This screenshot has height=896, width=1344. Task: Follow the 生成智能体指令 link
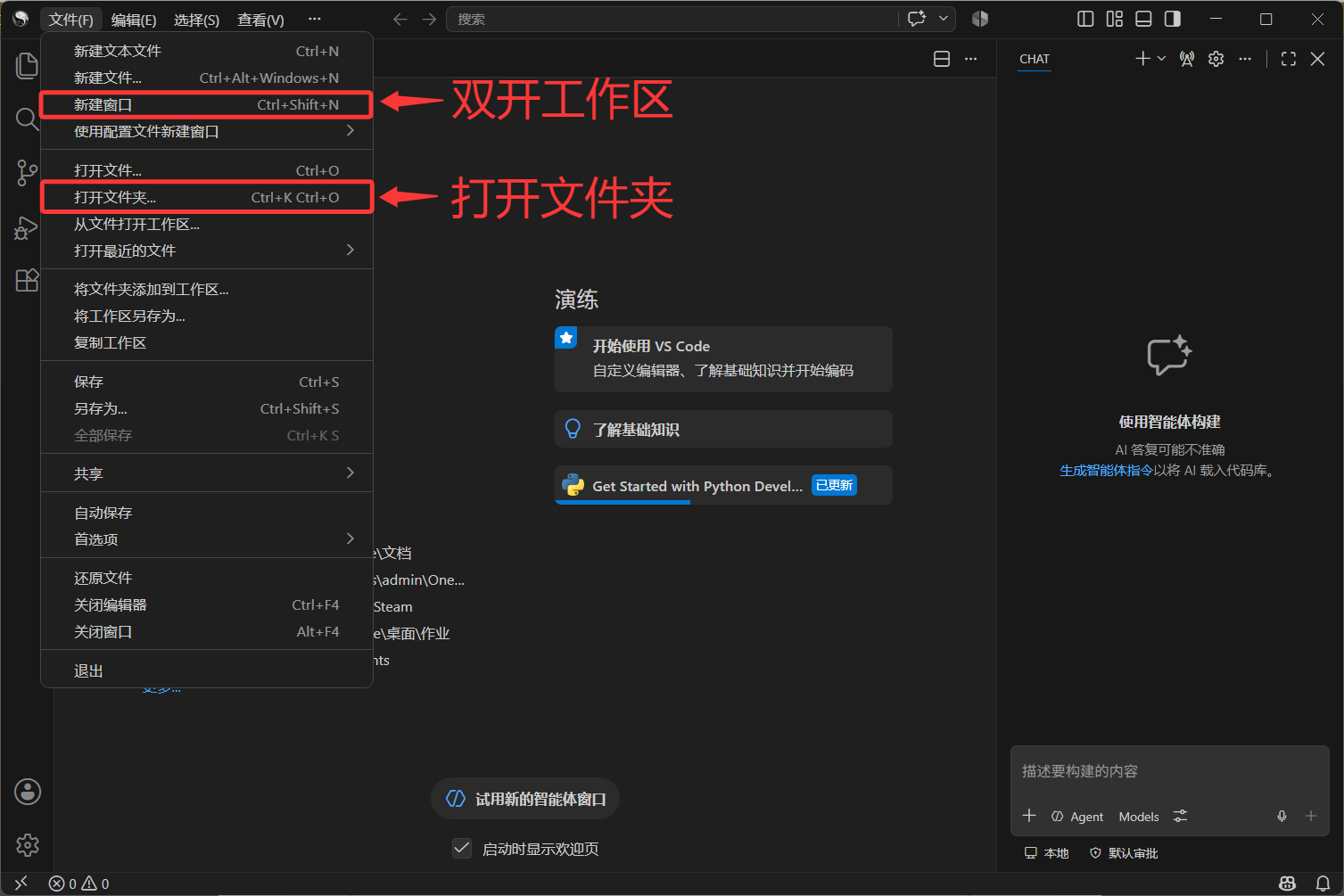pos(1106,470)
